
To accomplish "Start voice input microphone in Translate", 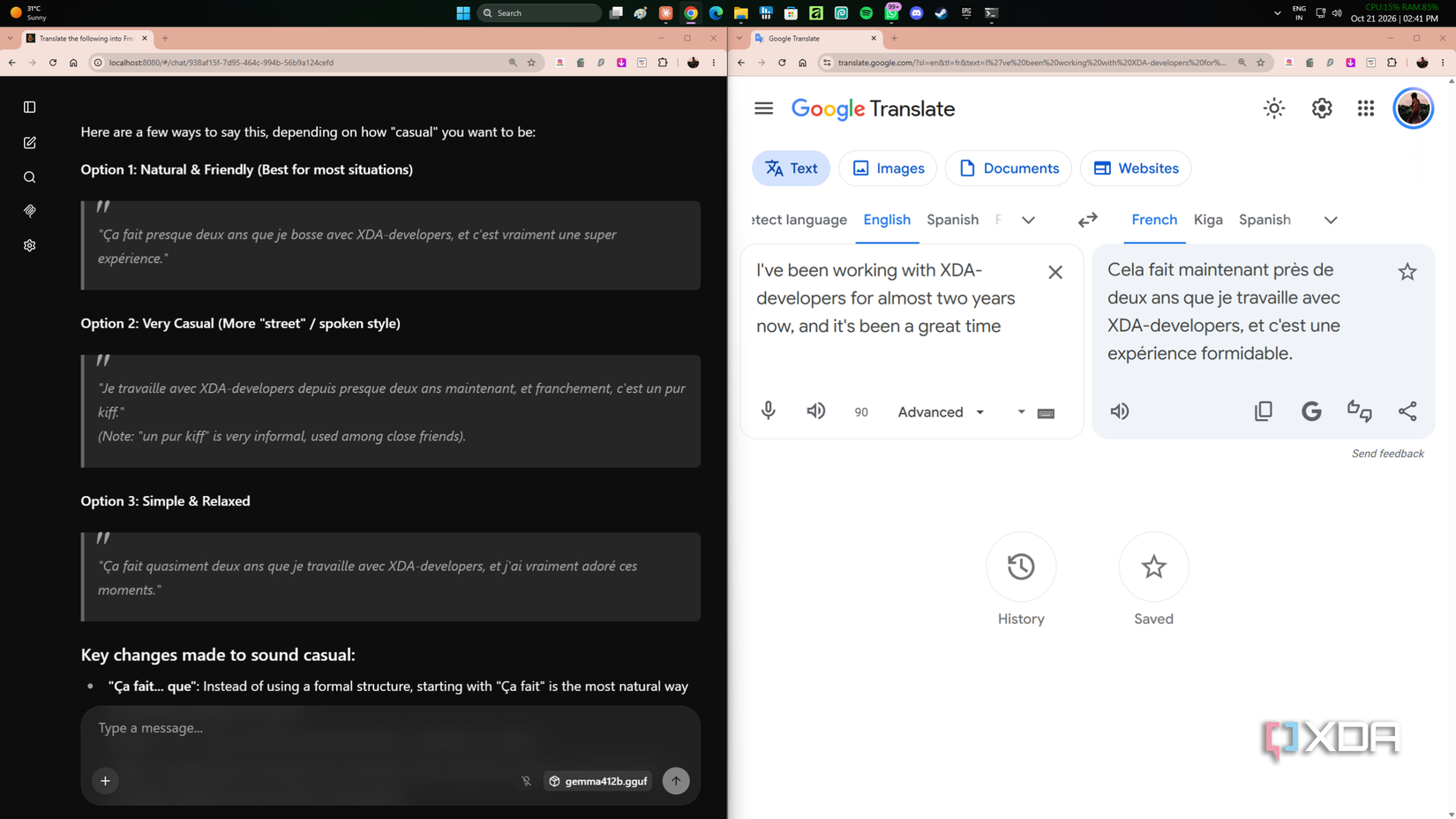I will click(768, 411).
